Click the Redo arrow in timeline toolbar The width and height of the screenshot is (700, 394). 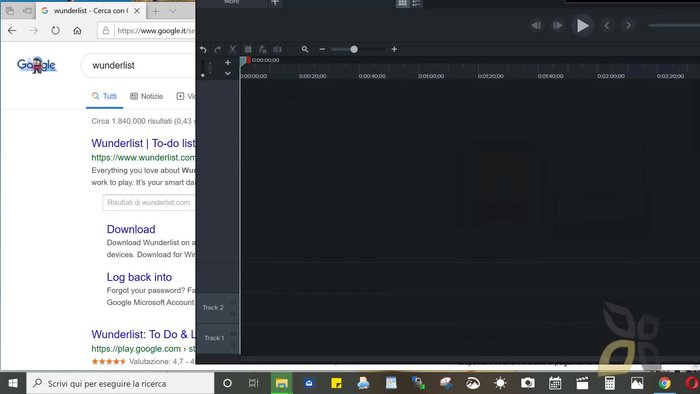pyautogui.click(x=218, y=50)
